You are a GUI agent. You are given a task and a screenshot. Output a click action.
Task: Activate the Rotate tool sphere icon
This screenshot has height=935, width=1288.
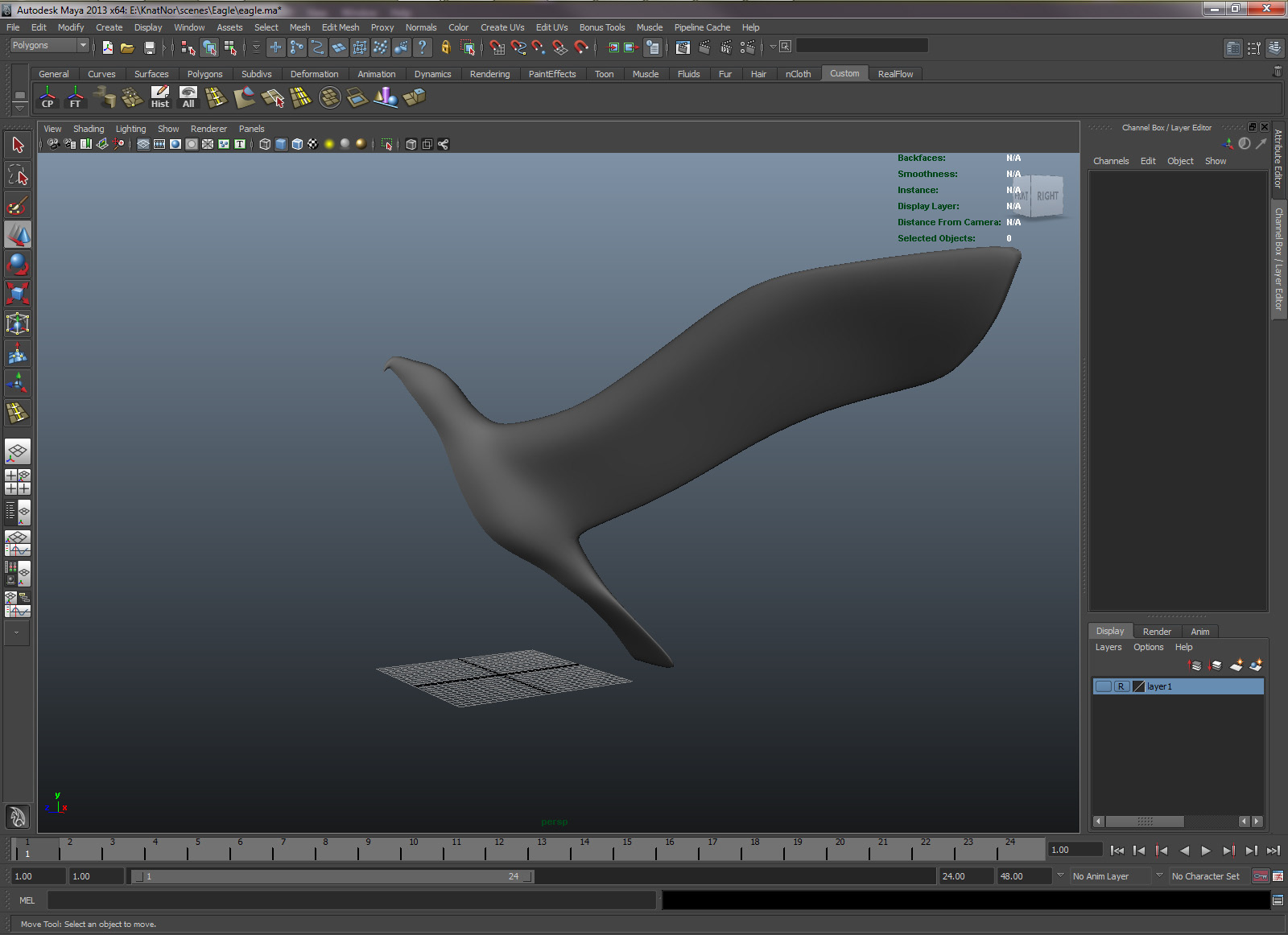18,265
